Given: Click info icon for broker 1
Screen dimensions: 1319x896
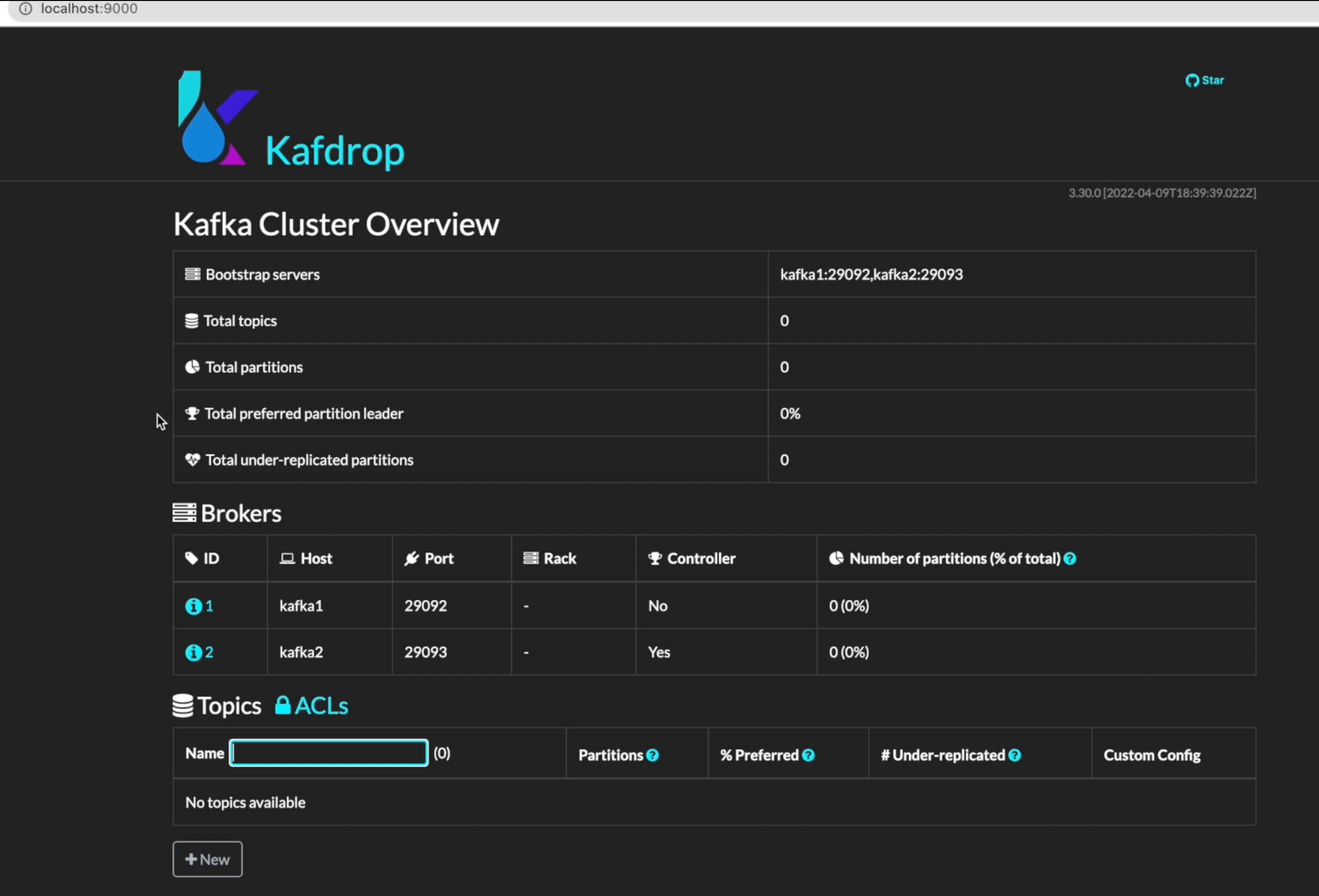Looking at the screenshot, I should 193,606.
